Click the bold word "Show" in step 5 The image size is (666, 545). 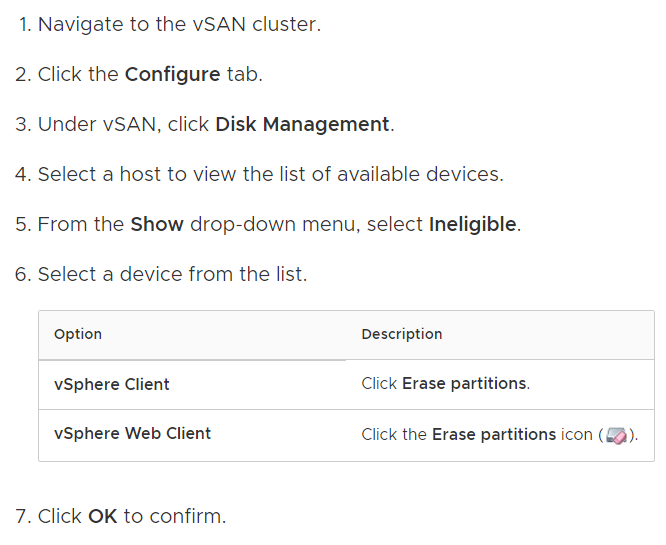point(157,224)
